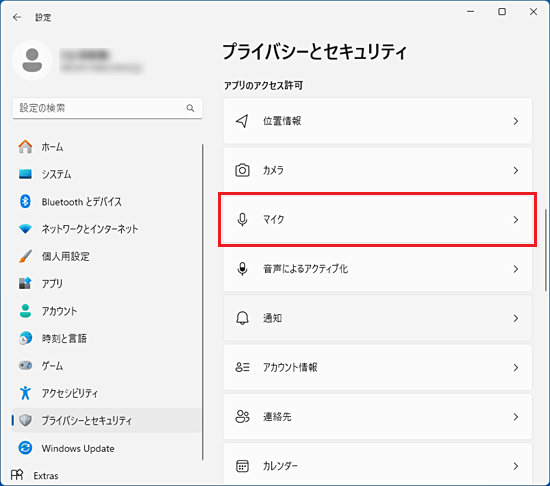Image resolution: width=550 pixels, height=486 pixels.
Task: Open マイク via its chevron
Action: 516,220
